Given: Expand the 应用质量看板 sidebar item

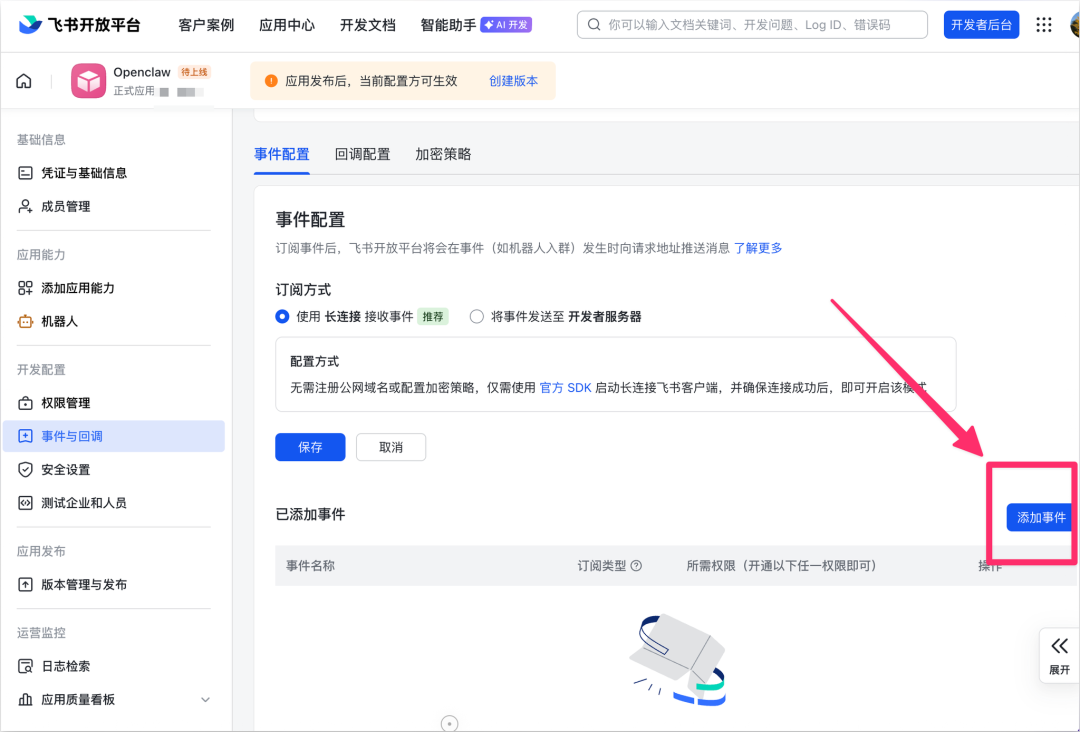Looking at the screenshot, I should [x=205, y=699].
